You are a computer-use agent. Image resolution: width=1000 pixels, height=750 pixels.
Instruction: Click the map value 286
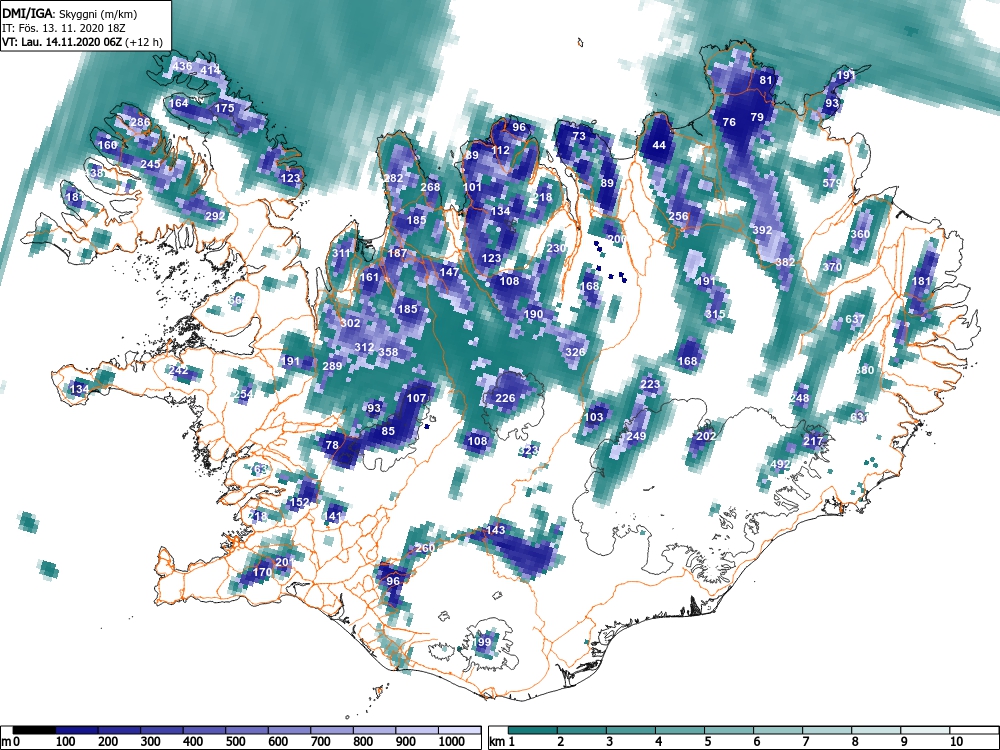pyautogui.click(x=140, y=122)
